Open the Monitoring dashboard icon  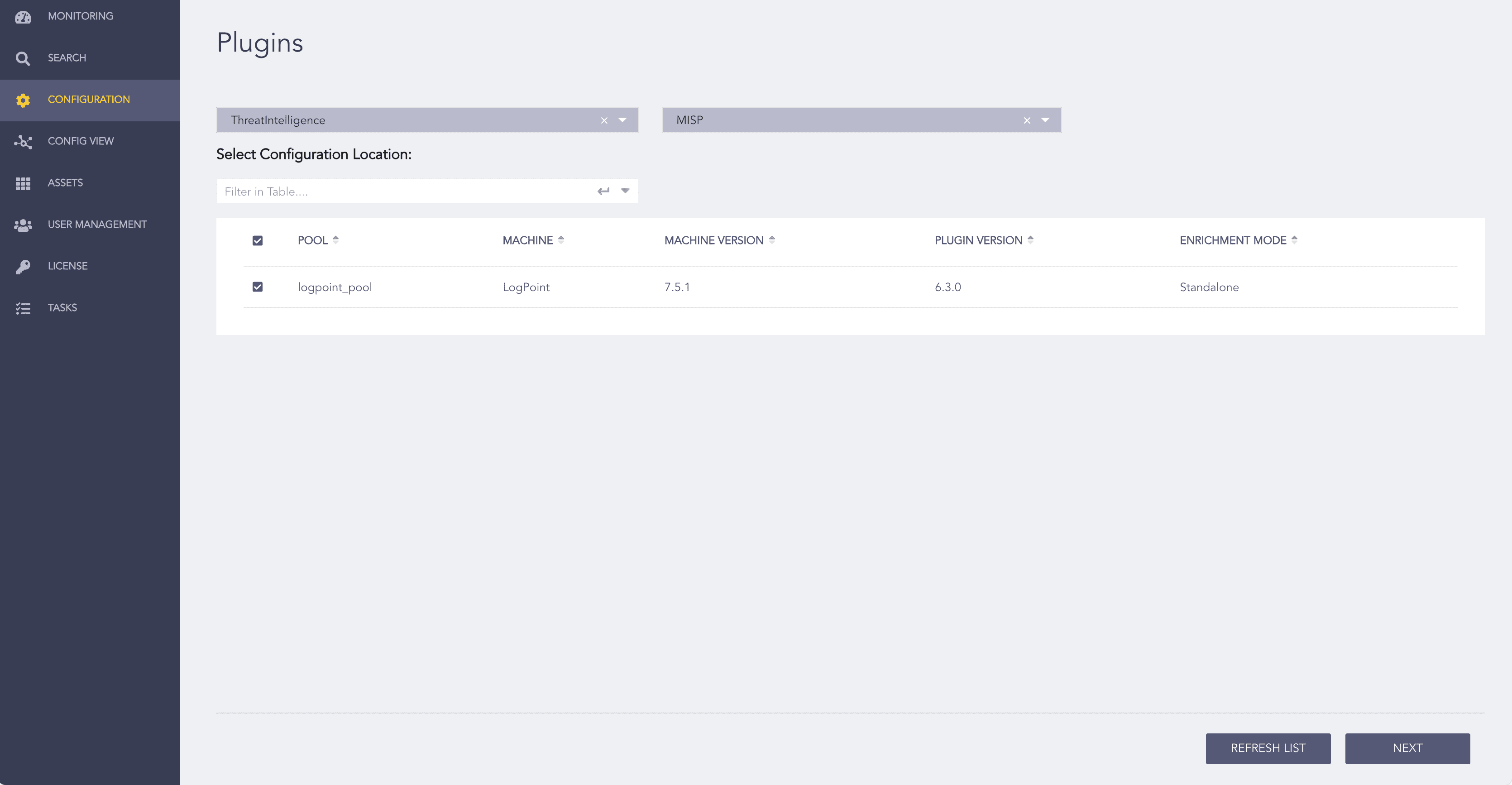click(24, 17)
